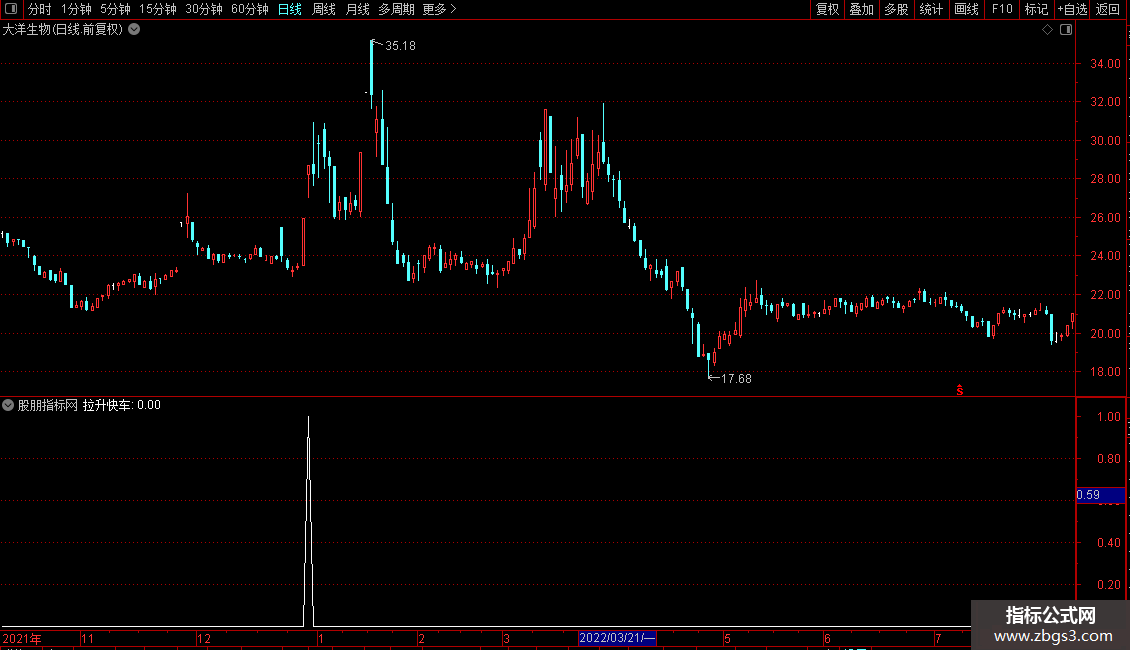1130x650 pixels.
Task: Activate the 画线 drawing tool
Action: [966, 9]
